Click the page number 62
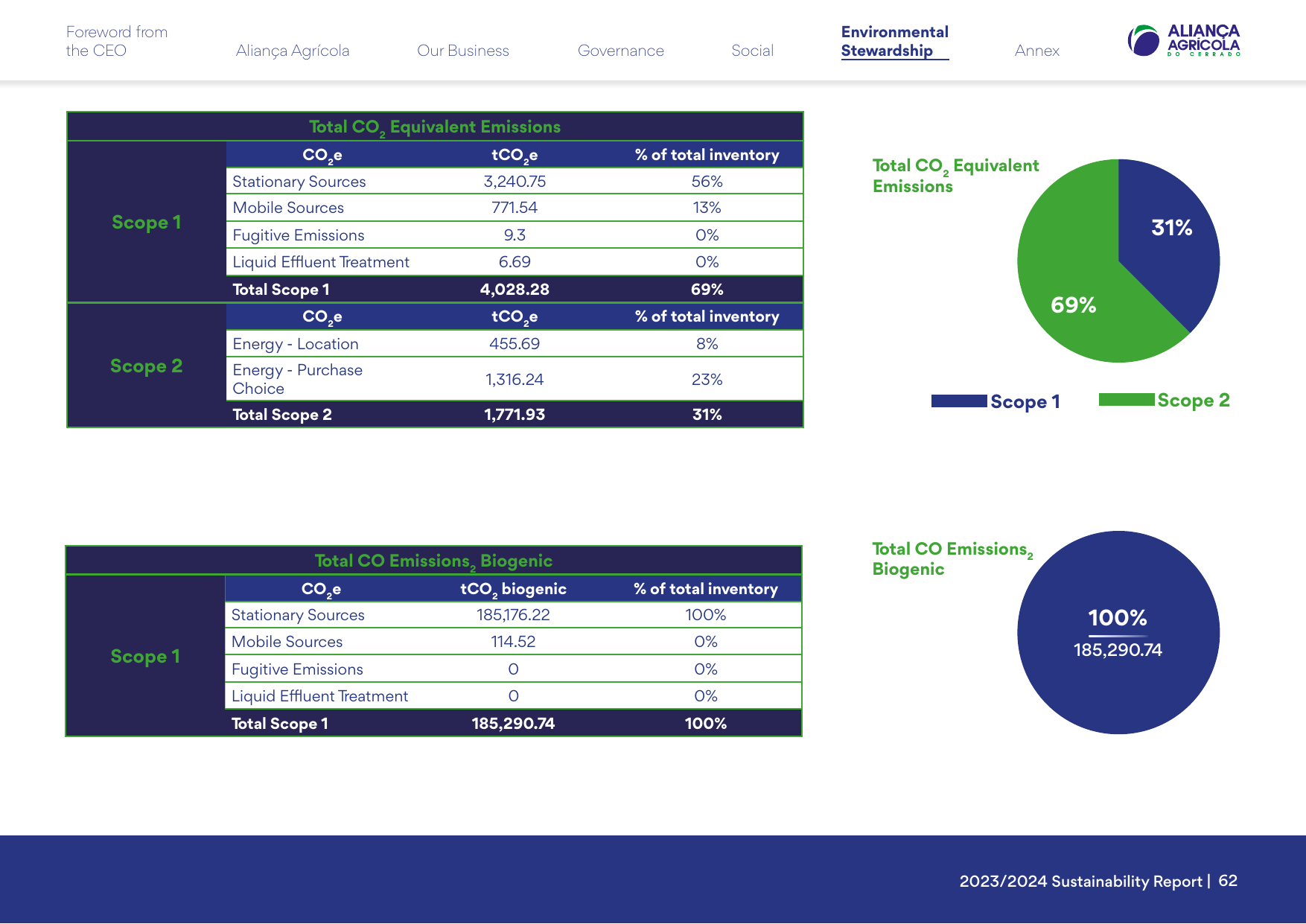The image size is (1306, 924). 1228,881
